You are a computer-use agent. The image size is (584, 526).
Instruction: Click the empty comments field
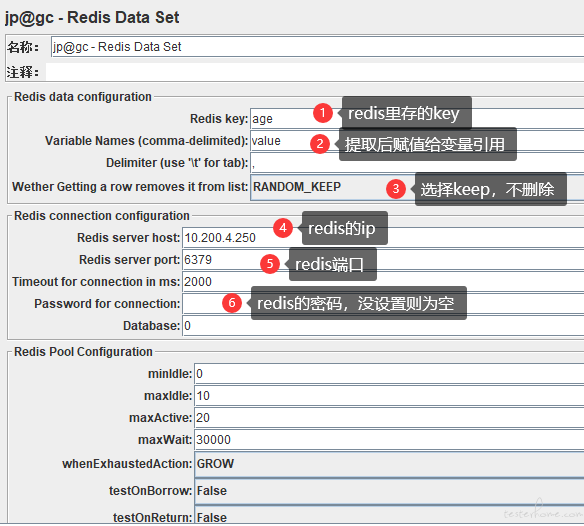(315, 72)
